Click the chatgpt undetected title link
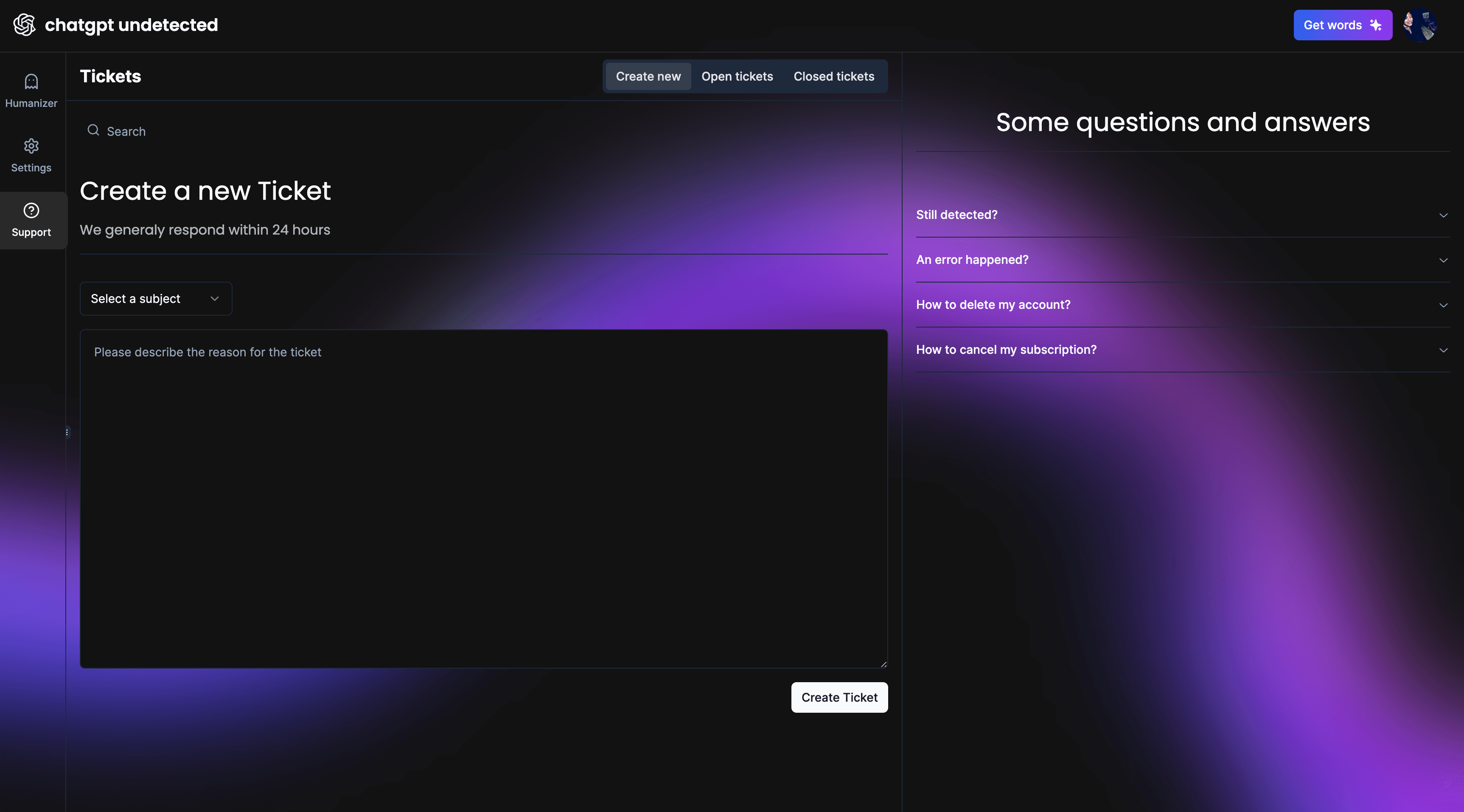Screen dimensions: 1464x812 point(131,25)
